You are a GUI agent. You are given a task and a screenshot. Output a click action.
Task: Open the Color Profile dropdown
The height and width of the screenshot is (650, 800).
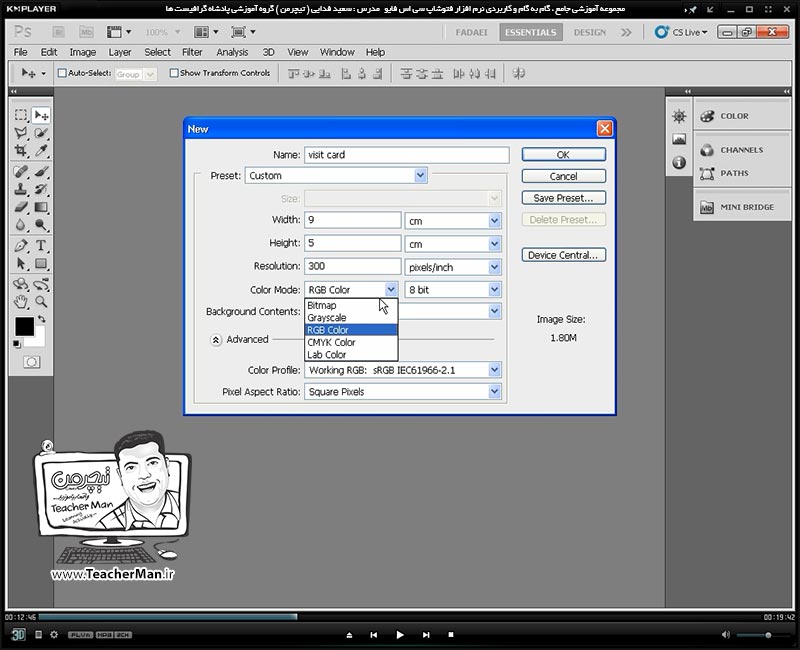(x=403, y=370)
